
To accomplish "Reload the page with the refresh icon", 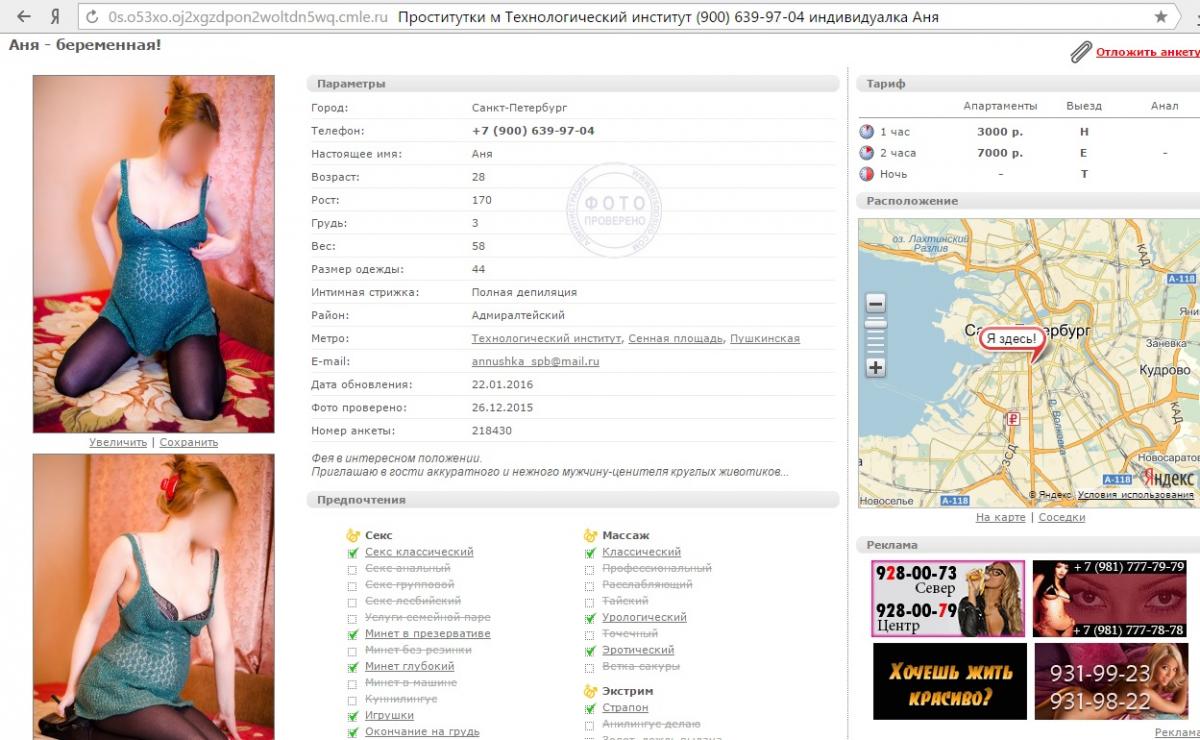I will tap(93, 17).
